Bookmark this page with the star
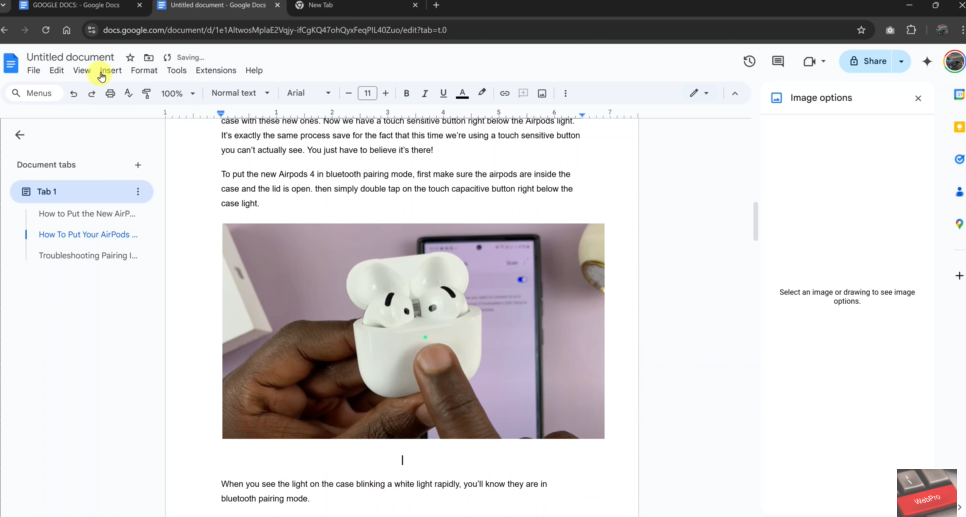 click(861, 30)
